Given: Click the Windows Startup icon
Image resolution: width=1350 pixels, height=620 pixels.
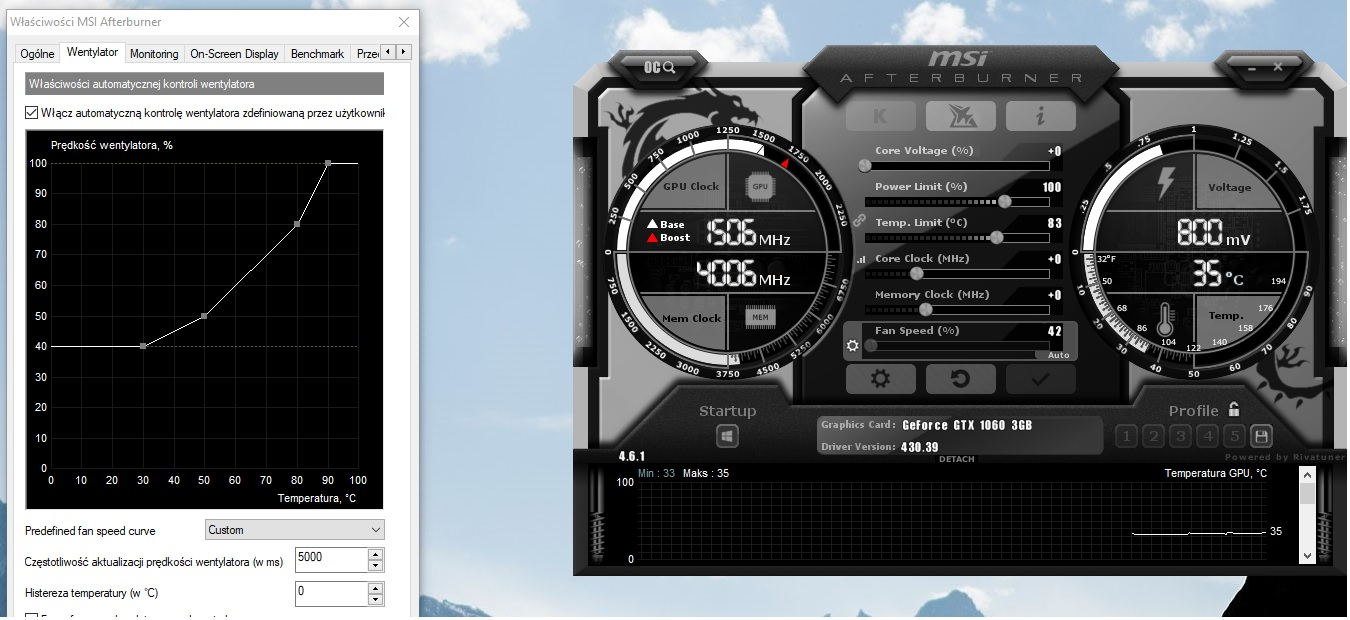Looking at the screenshot, I should pyautogui.click(x=727, y=437).
